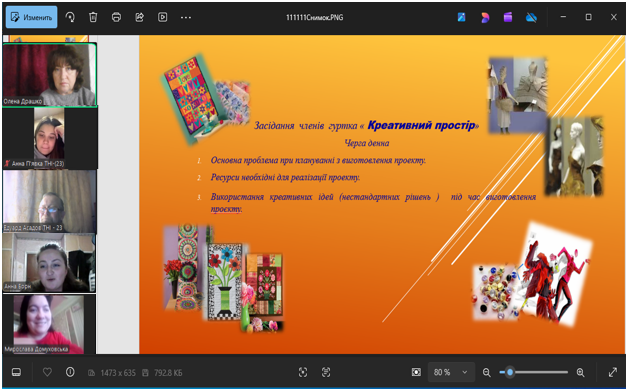629x390 pixels.
Task: Close the Photos window
Action: click(614, 17)
